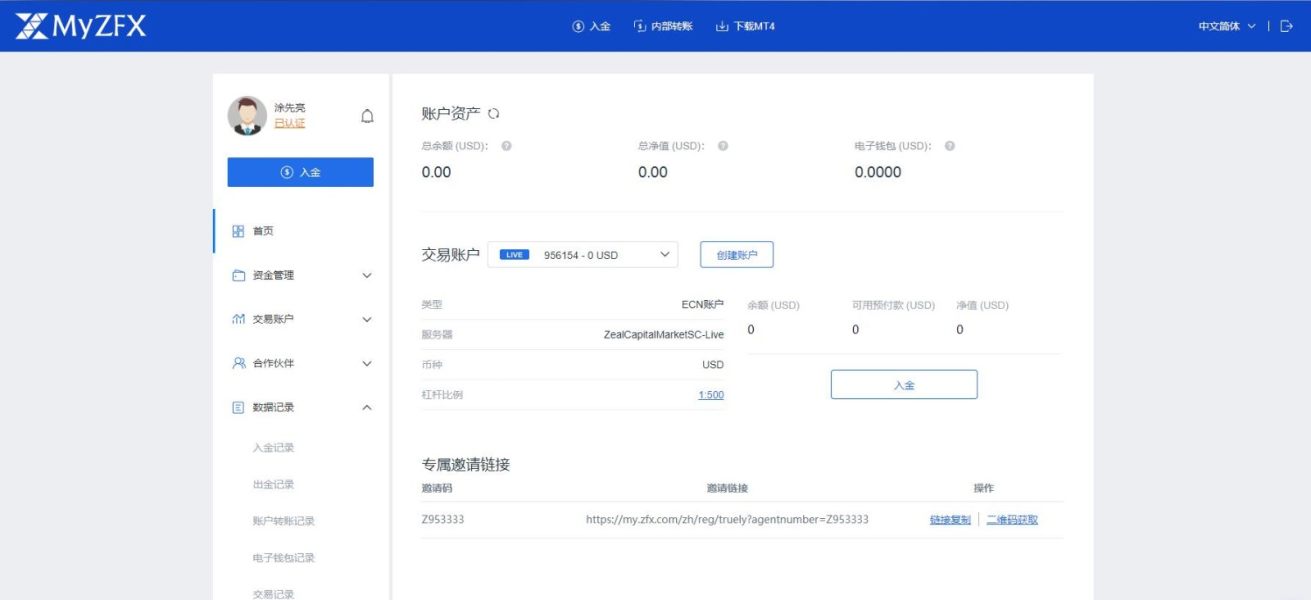Click the outlined 入金 account button
Screen dimensions: 1311x600
coord(904,385)
